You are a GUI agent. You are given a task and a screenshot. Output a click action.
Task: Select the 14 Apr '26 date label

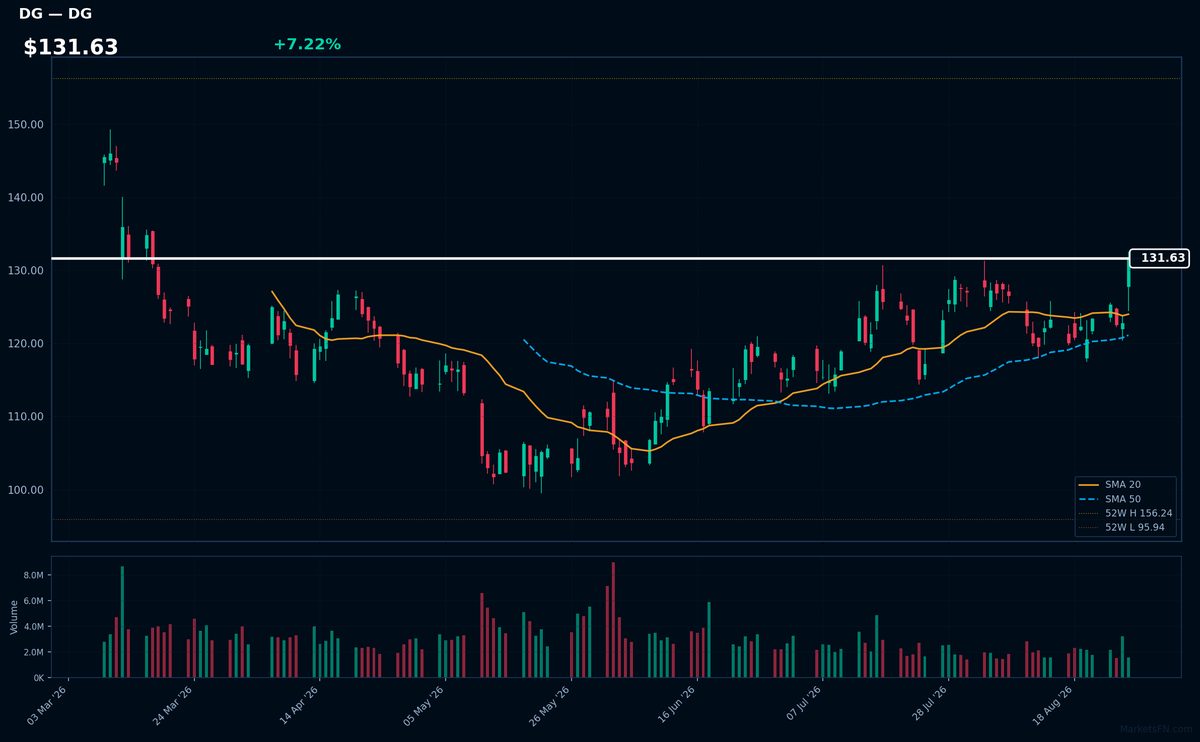(x=299, y=706)
